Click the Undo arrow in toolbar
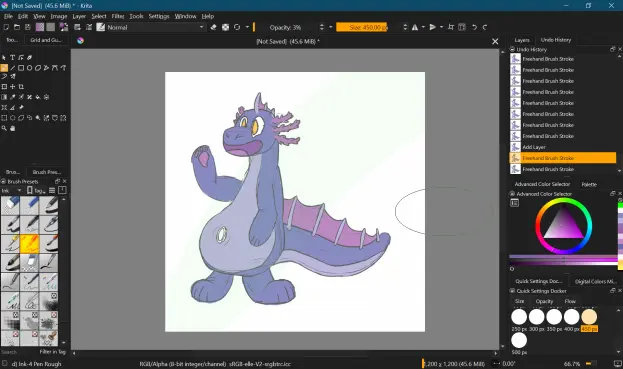The width and height of the screenshot is (623, 369). click(474, 27)
